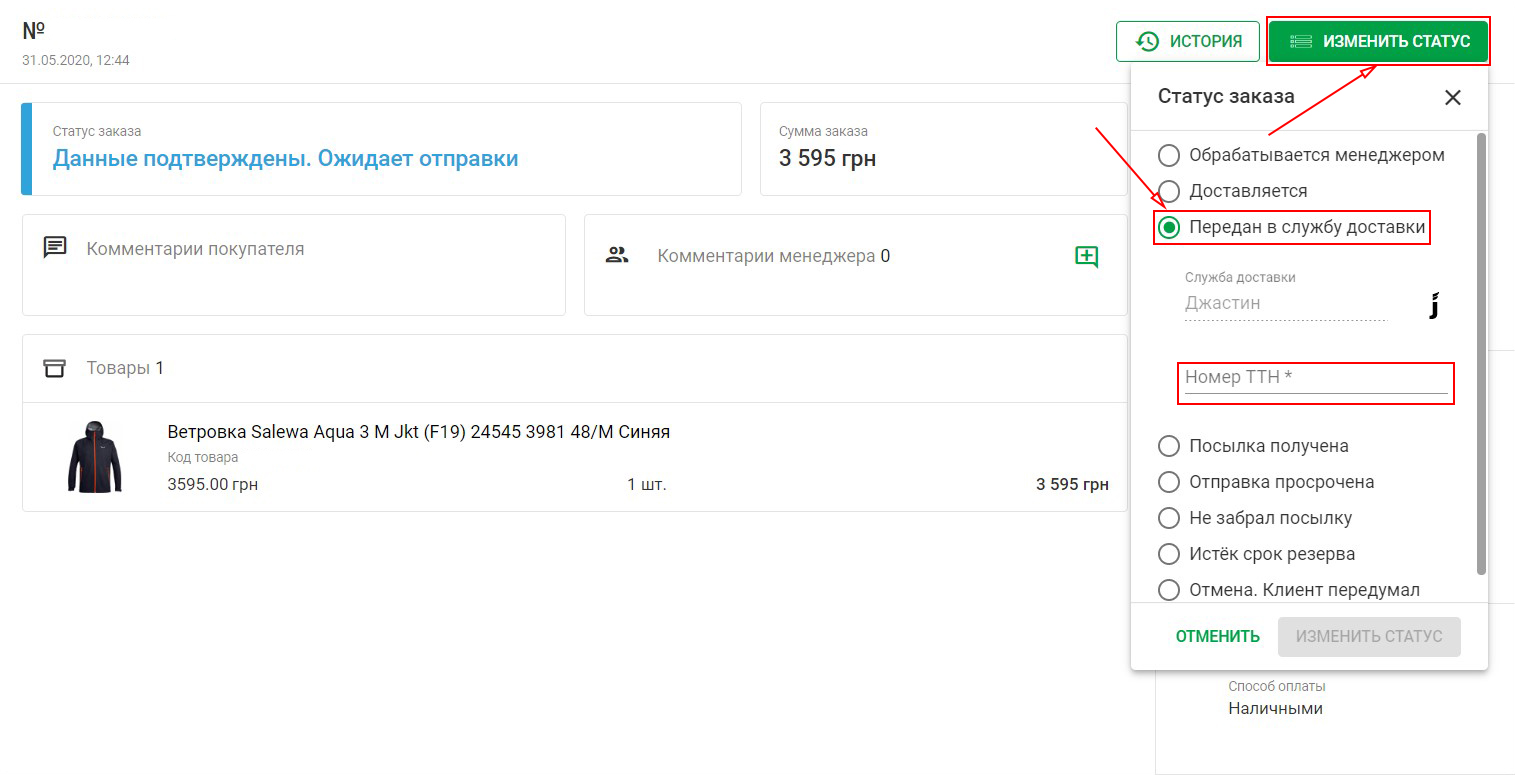Viewport: 1515px width, 775px height.
Task: Open order history with the ИСТОРИЯ button
Action: (1188, 41)
